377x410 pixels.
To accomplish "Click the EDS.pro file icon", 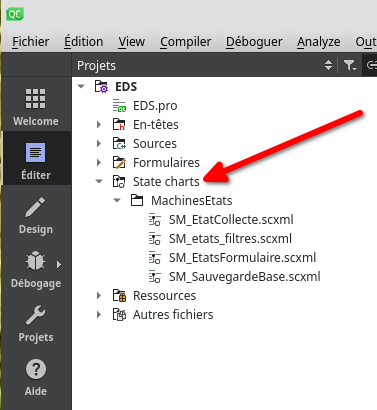I will 119,106.
